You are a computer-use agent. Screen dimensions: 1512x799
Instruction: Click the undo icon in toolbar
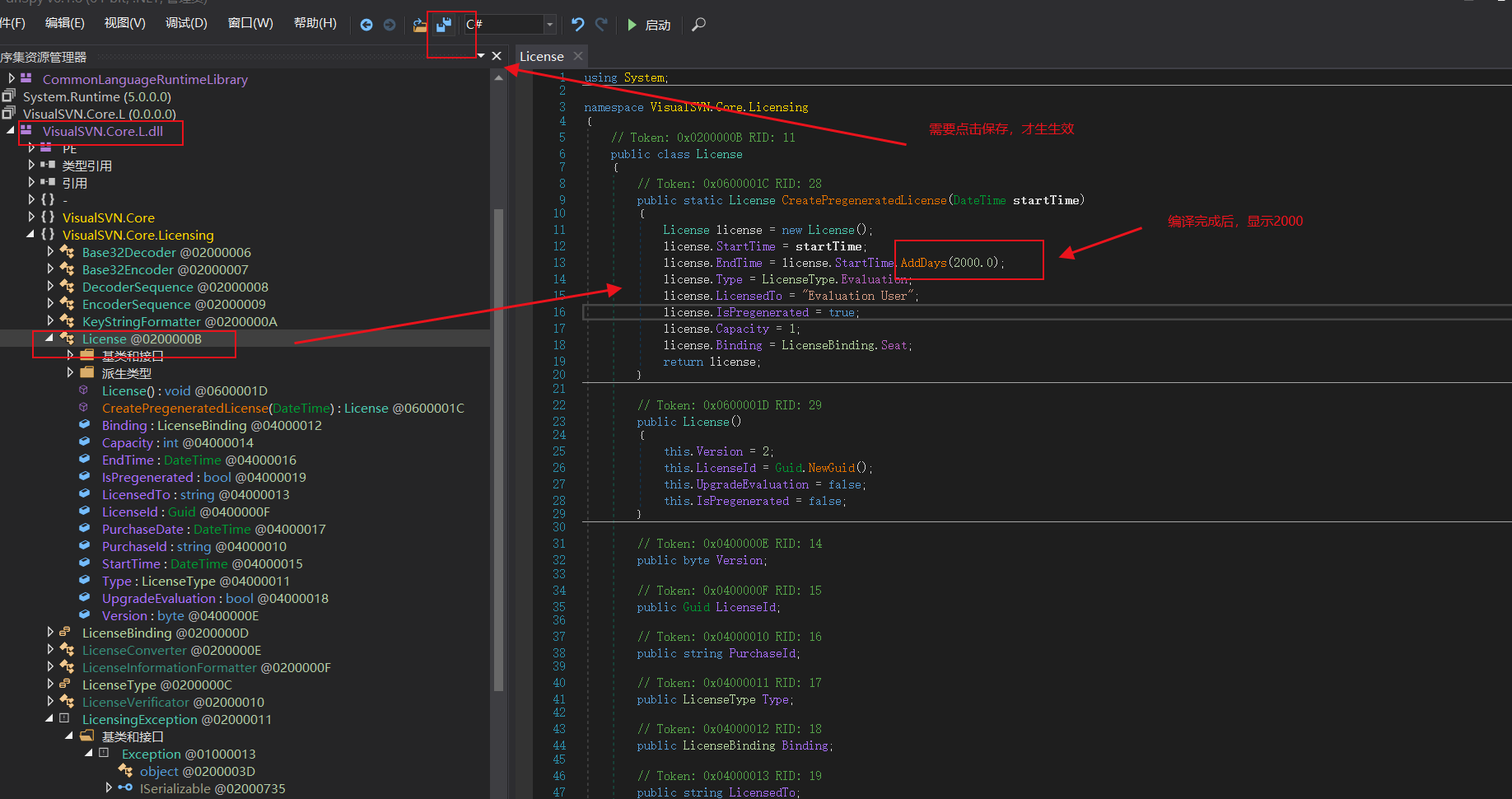578,25
